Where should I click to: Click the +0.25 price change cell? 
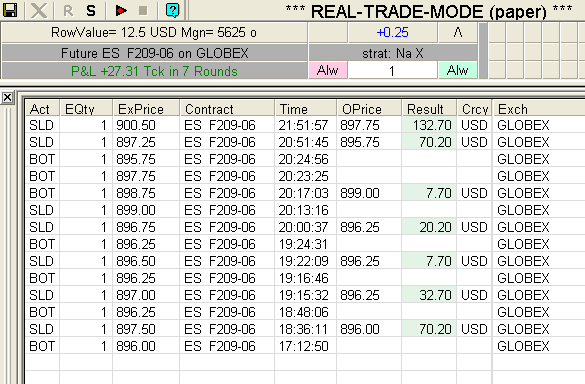[x=392, y=32]
